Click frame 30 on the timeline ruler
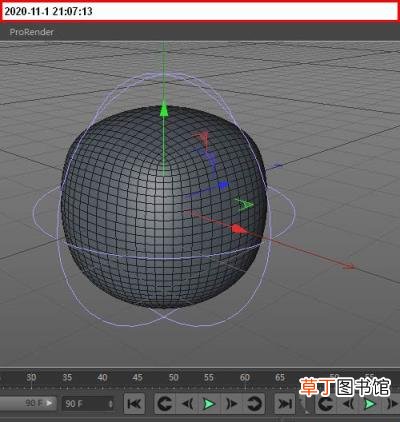The width and height of the screenshot is (400, 422). click(x=31, y=377)
